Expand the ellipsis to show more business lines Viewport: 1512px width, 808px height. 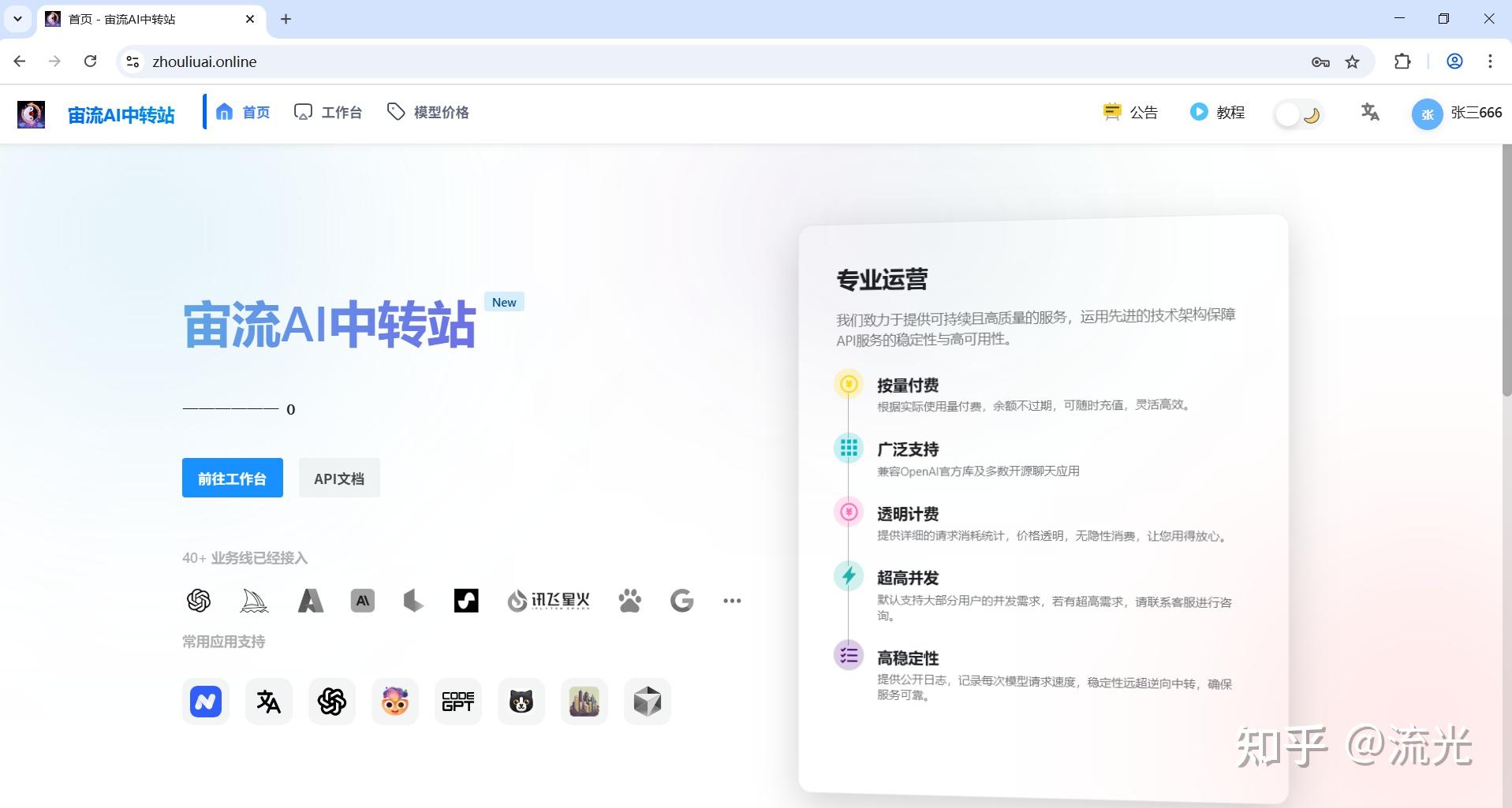pyautogui.click(x=732, y=600)
